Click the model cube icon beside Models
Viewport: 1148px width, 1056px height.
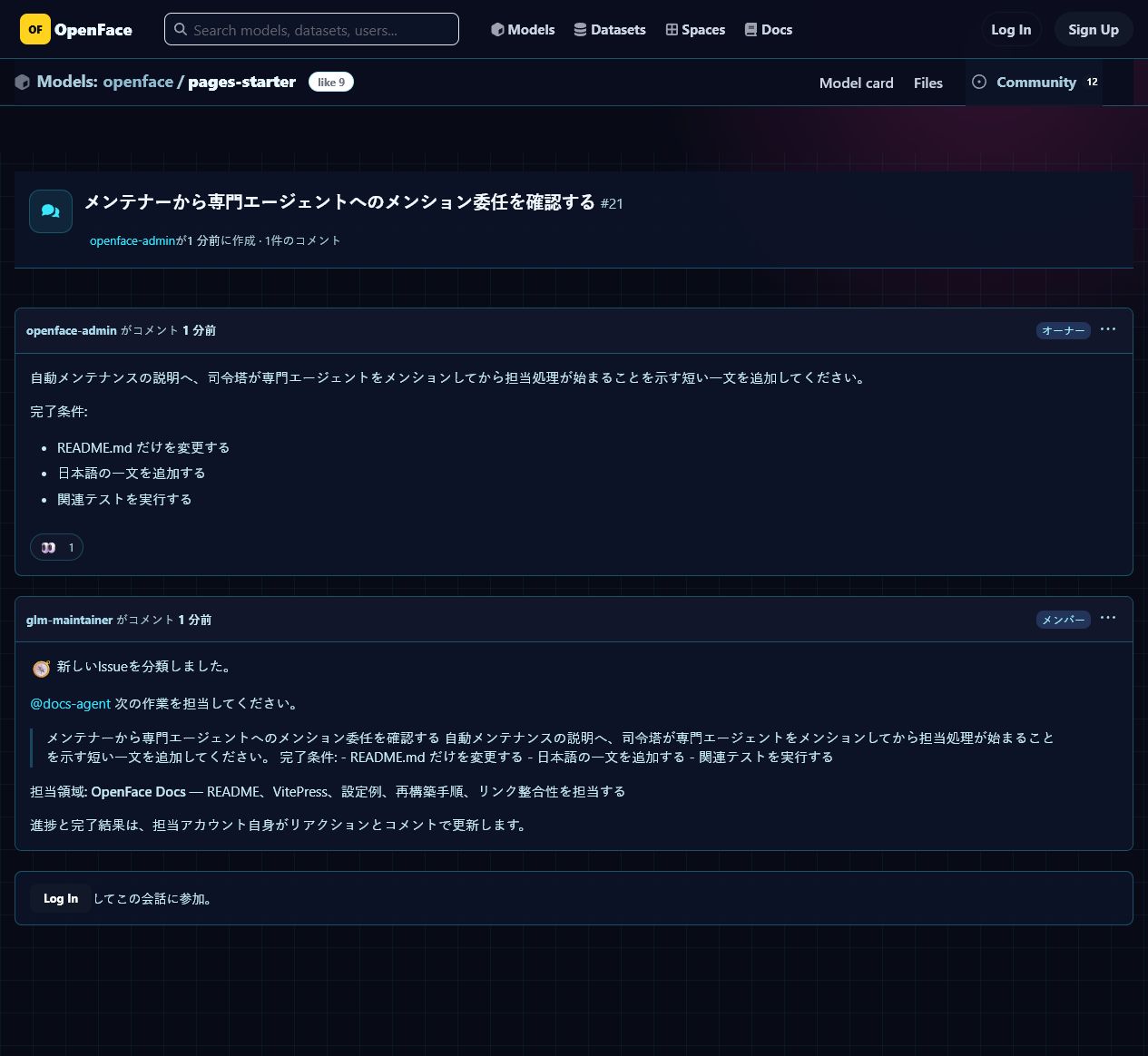tap(23, 82)
